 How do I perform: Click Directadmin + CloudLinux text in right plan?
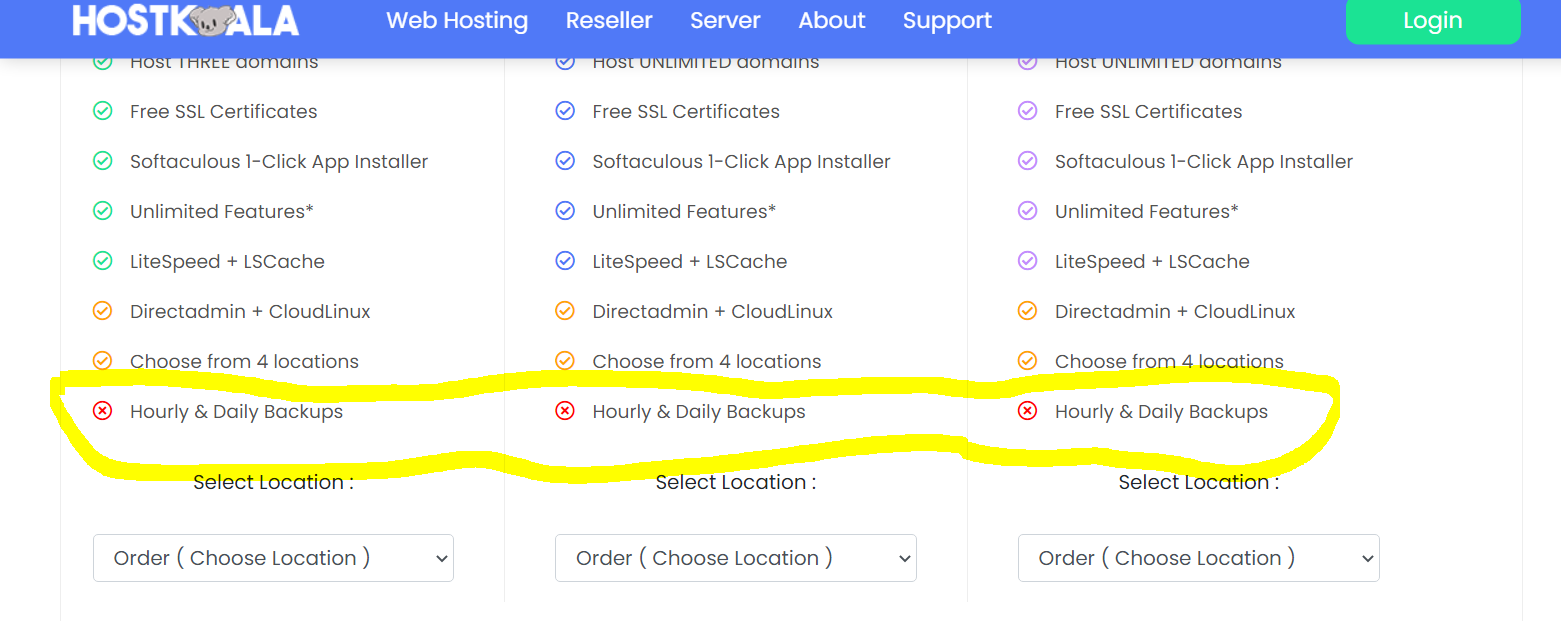click(1175, 311)
